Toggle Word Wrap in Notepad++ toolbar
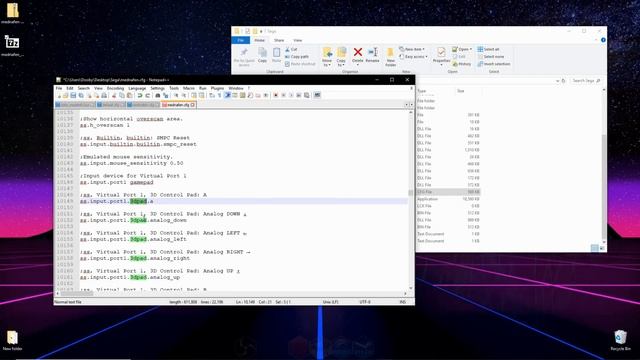640x360 pixels. [x=212, y=96]
